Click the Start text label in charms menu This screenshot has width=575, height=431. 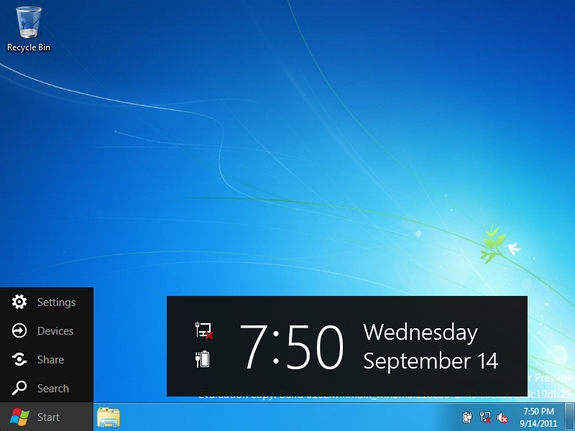pyautogui.click(x=48, y=417)
